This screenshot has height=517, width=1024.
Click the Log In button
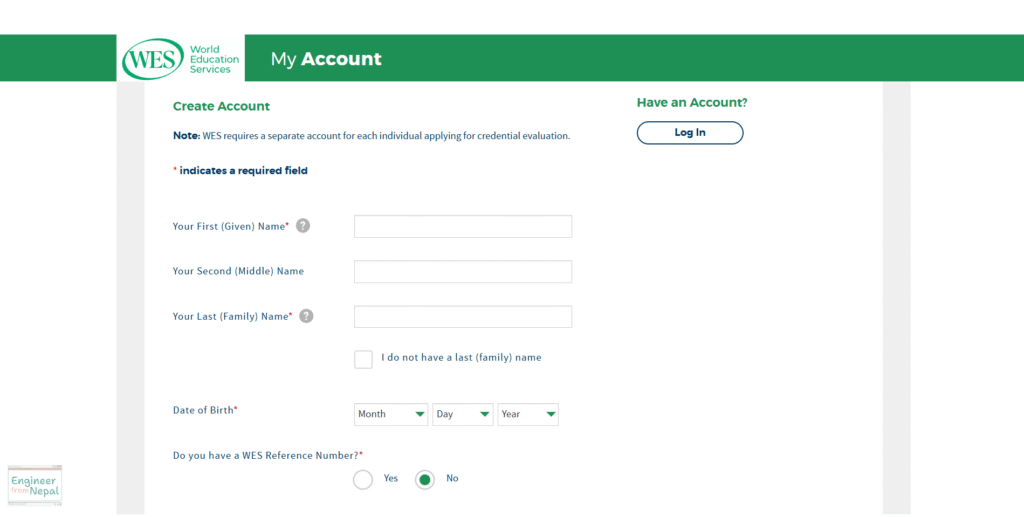coord(690,133)
